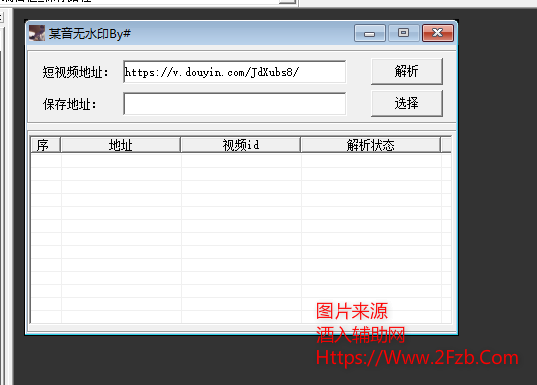The image size is (537, 385).
Task: Close the 某音无水印 window
Action: pyautogui.click(x=438, y=33)
